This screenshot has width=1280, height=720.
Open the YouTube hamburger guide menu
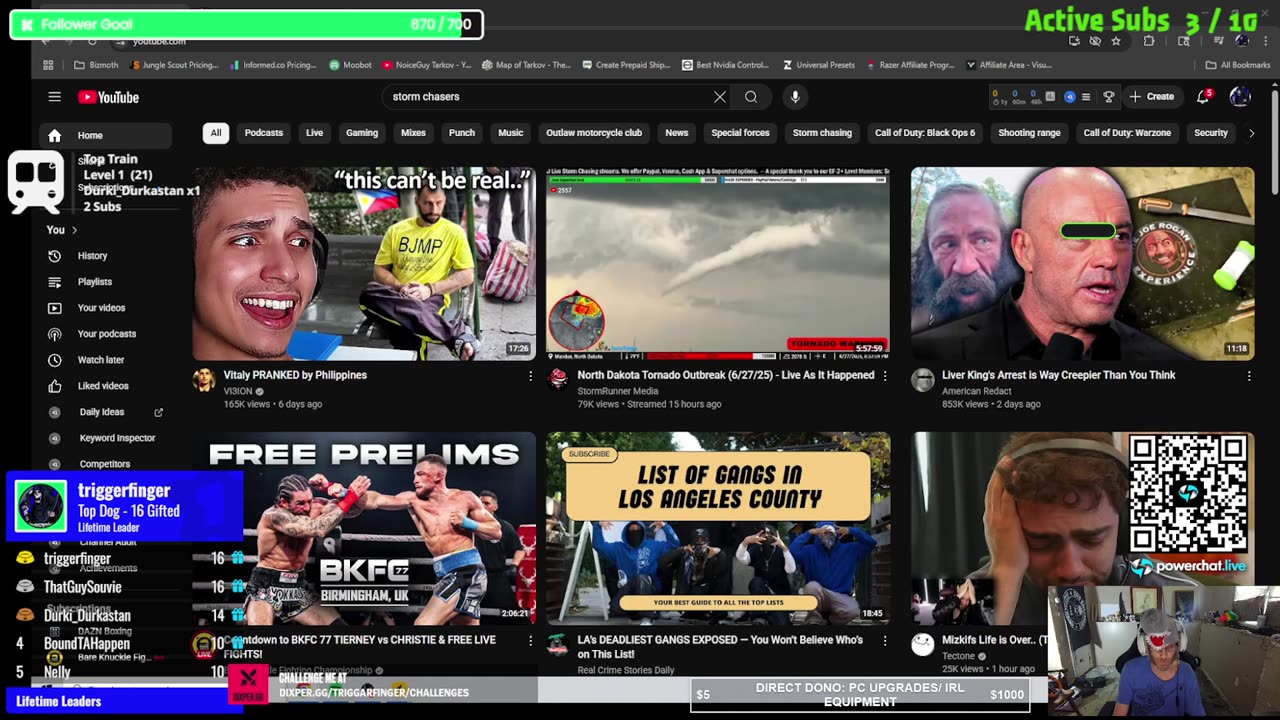point(54,97)
